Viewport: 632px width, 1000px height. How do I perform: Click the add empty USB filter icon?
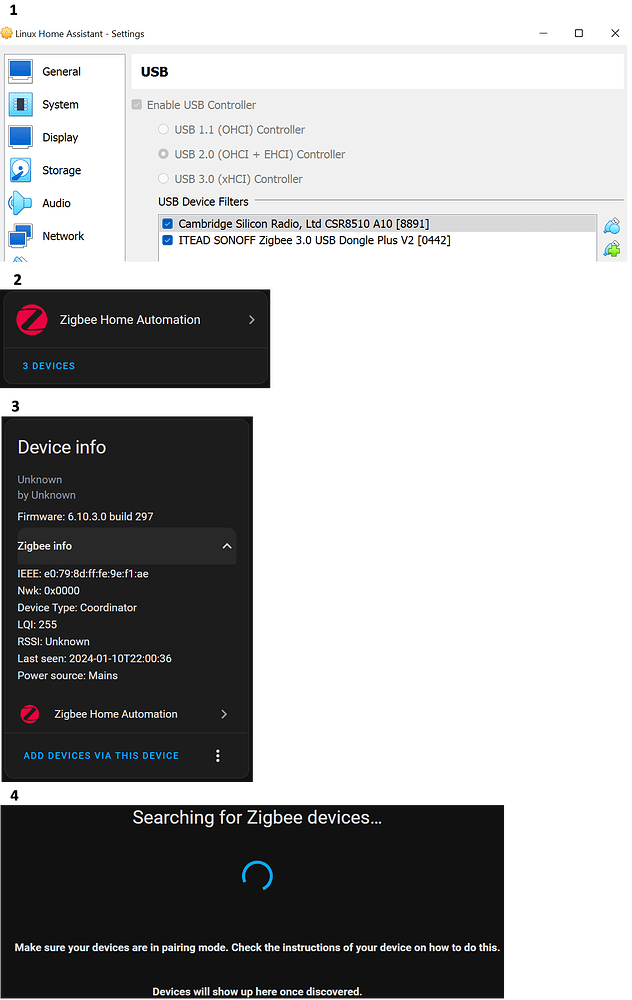(x=612, y=226)
